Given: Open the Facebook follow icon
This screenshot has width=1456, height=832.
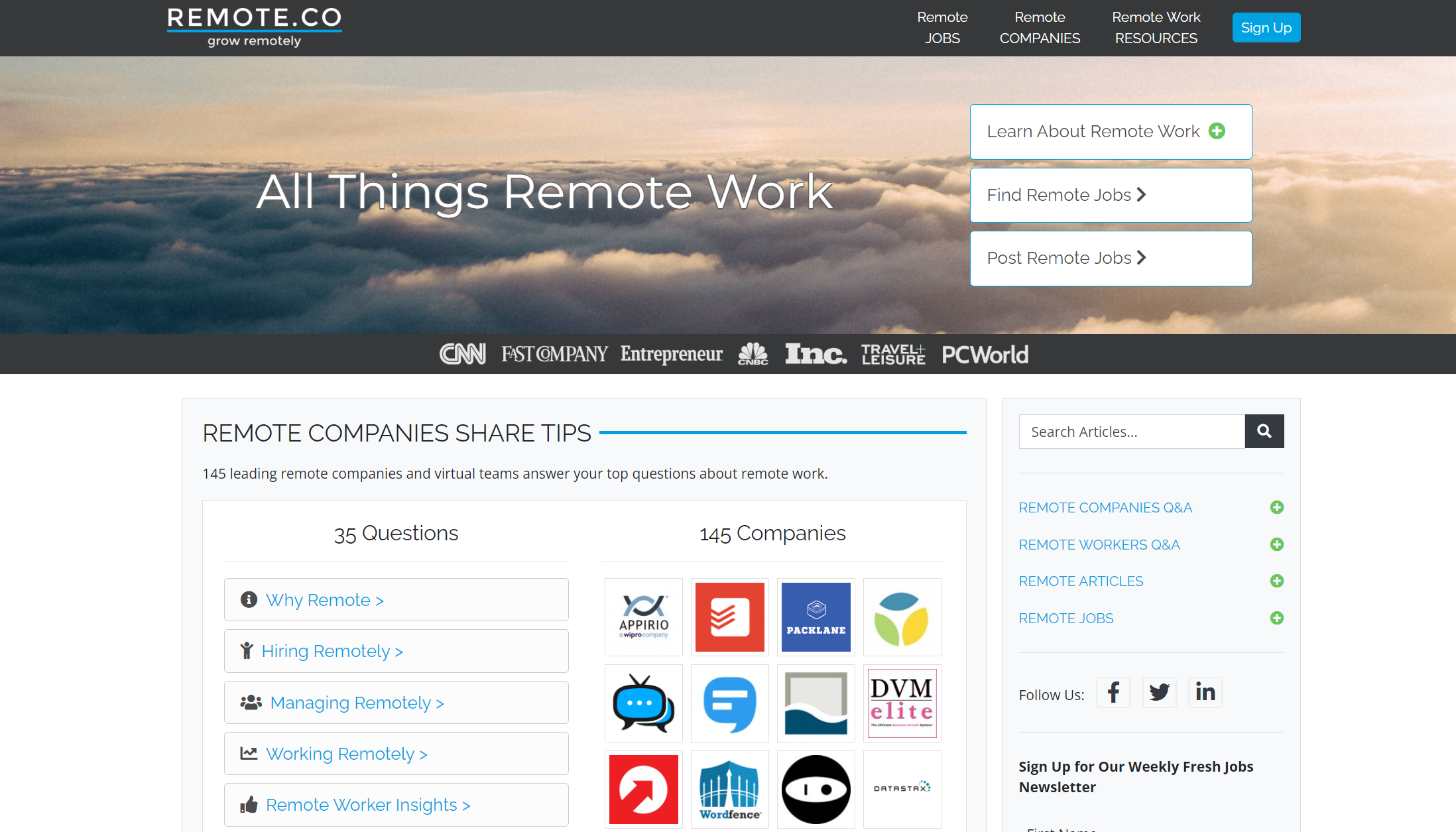Looking at the screenshot, I should pyautogui.click(x=1113, y=693).
